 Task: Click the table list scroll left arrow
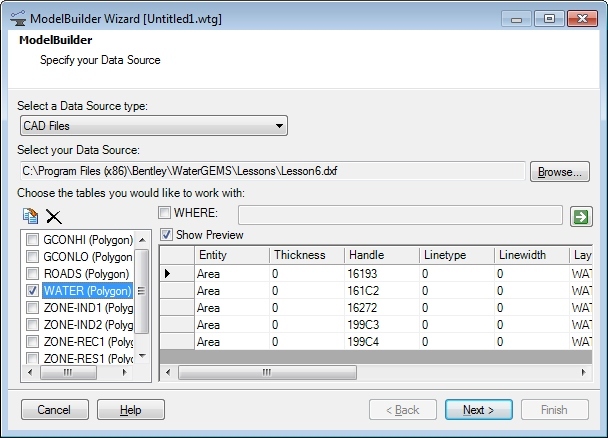(30, 372)
